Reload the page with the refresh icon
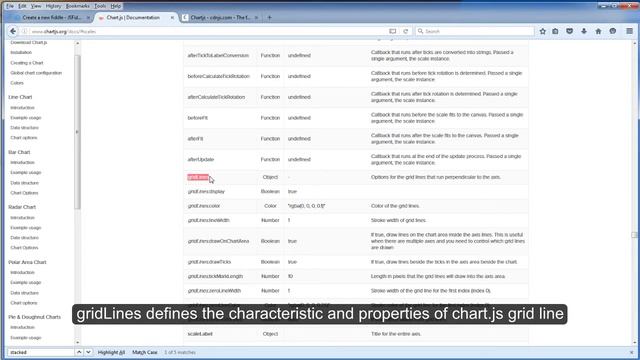Viewport: 640px width, 360px height. pos(405,31)
